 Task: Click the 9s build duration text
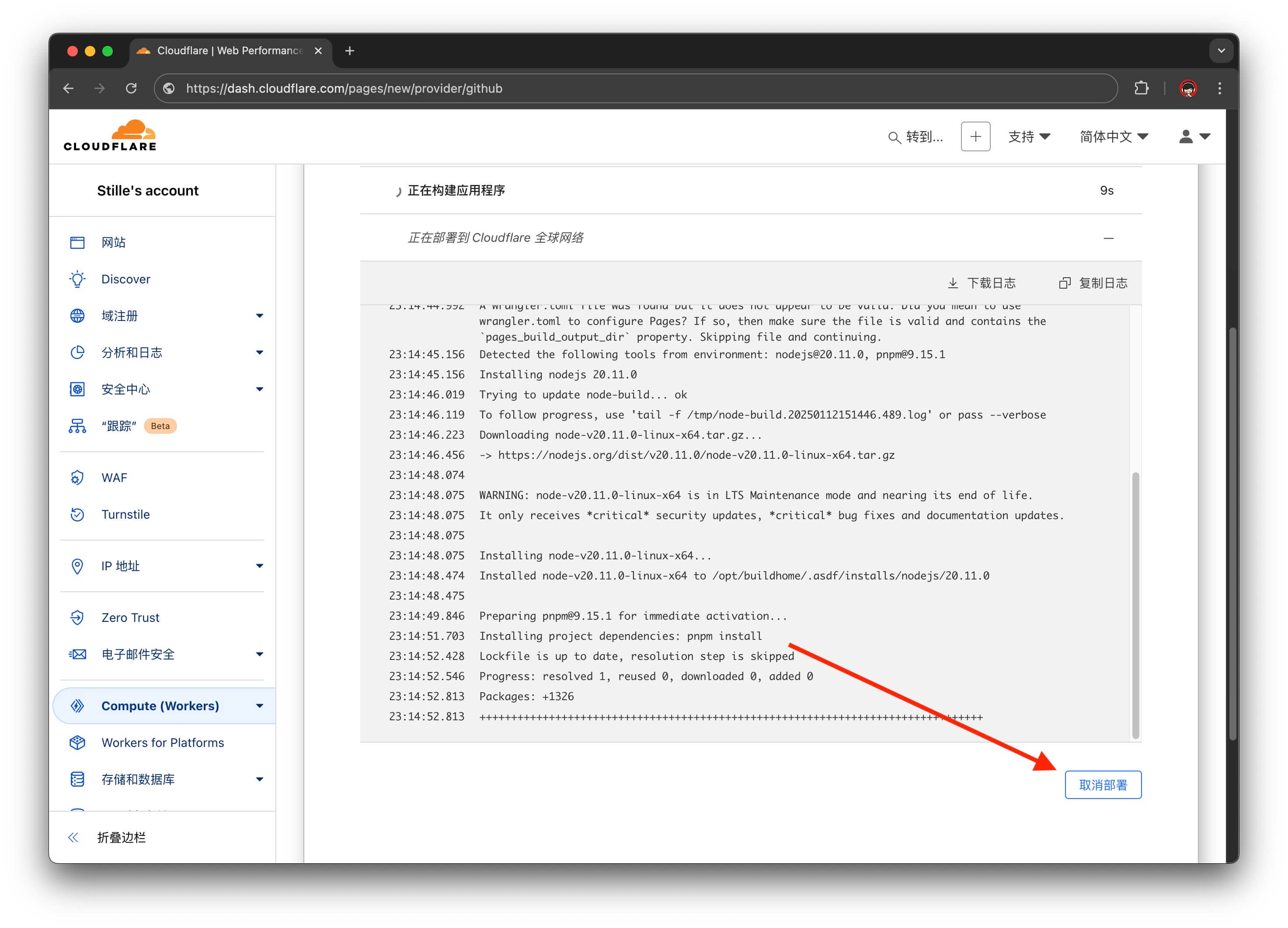point(1106,190)
